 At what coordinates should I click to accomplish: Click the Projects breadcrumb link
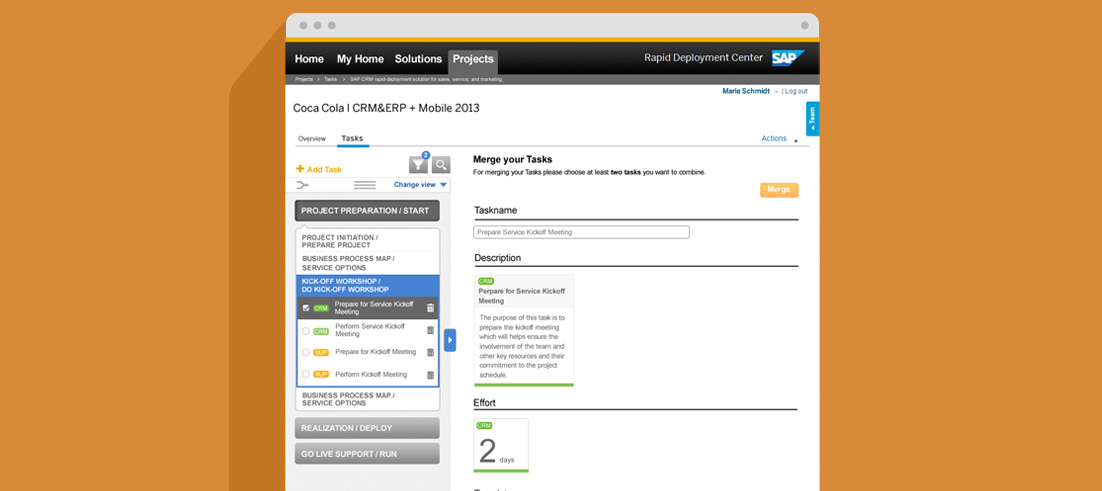(x=304, y=79)
